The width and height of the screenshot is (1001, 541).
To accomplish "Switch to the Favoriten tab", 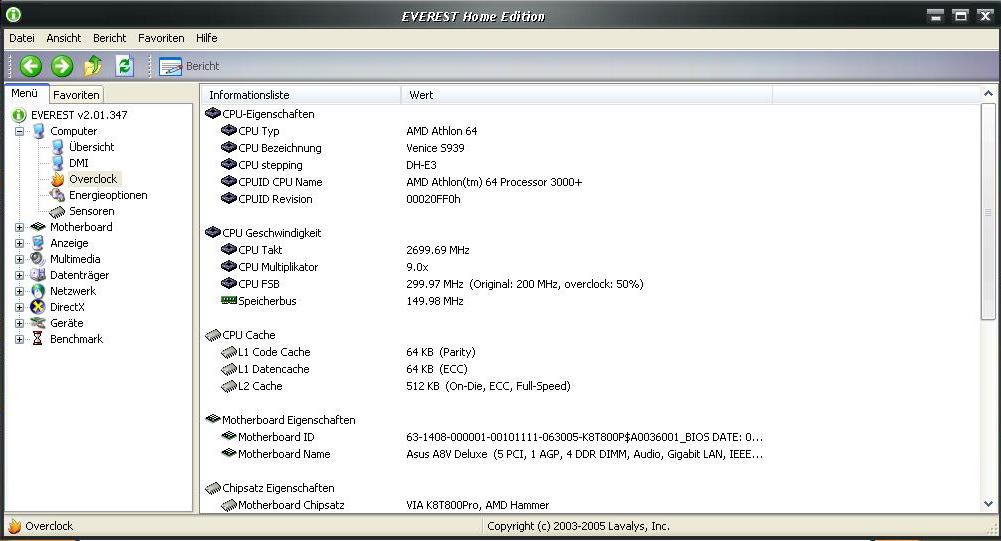I will point(76,95).
